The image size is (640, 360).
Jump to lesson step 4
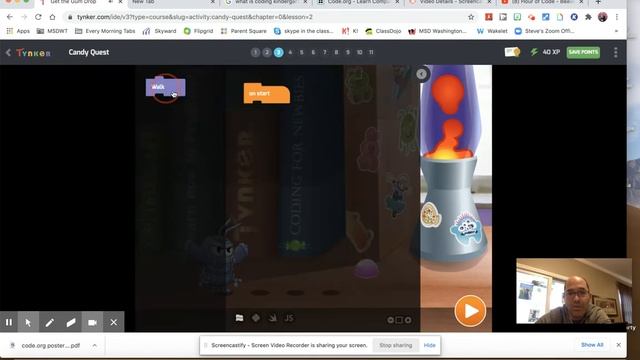pyautogui.click(x=290, y=52)
